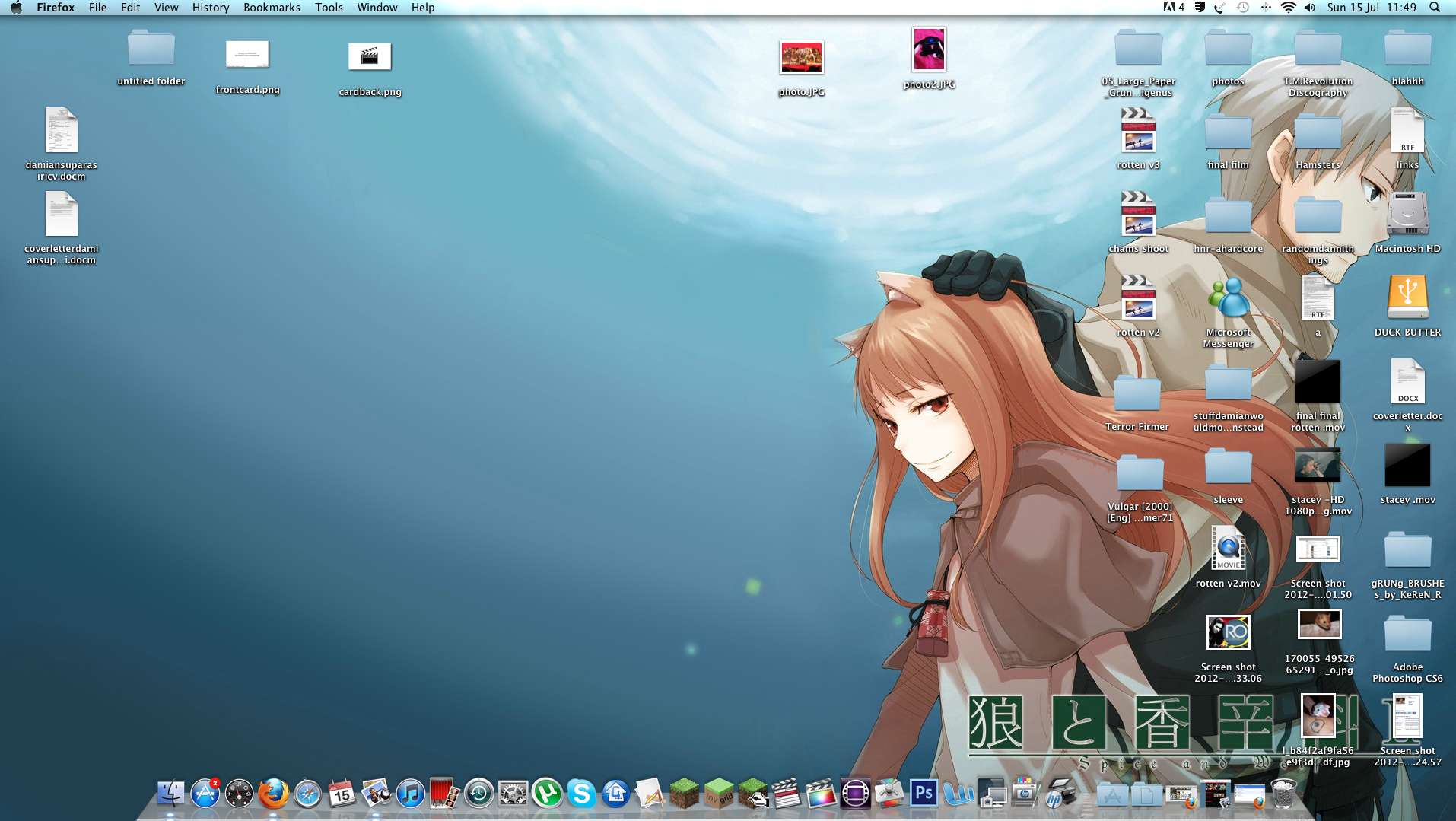
Task: Open Microsoft Word from the Dock
Action: 957,792
